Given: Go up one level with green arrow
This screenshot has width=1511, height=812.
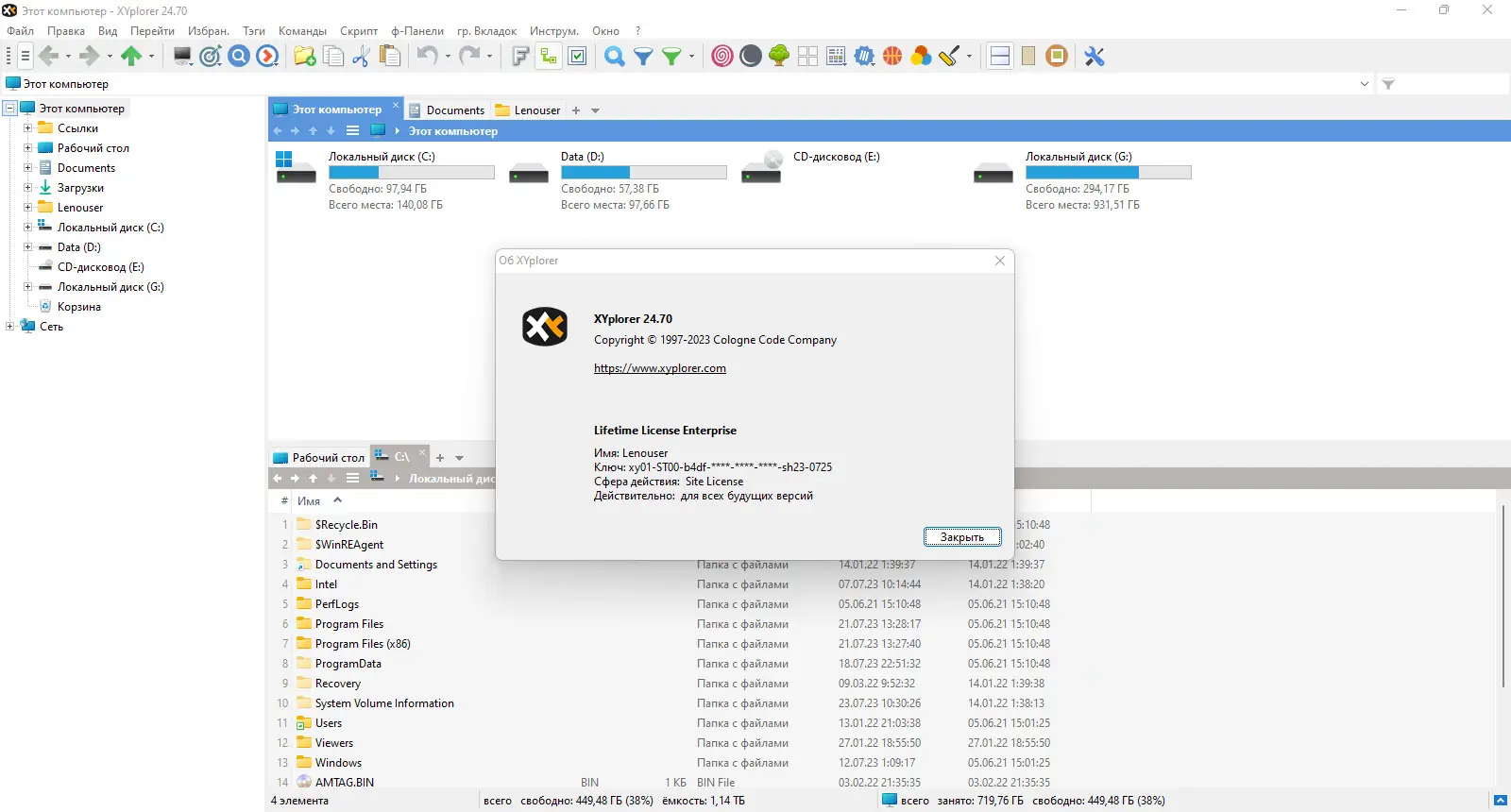Looking at the screenshot, I should (x=131, y=57).
